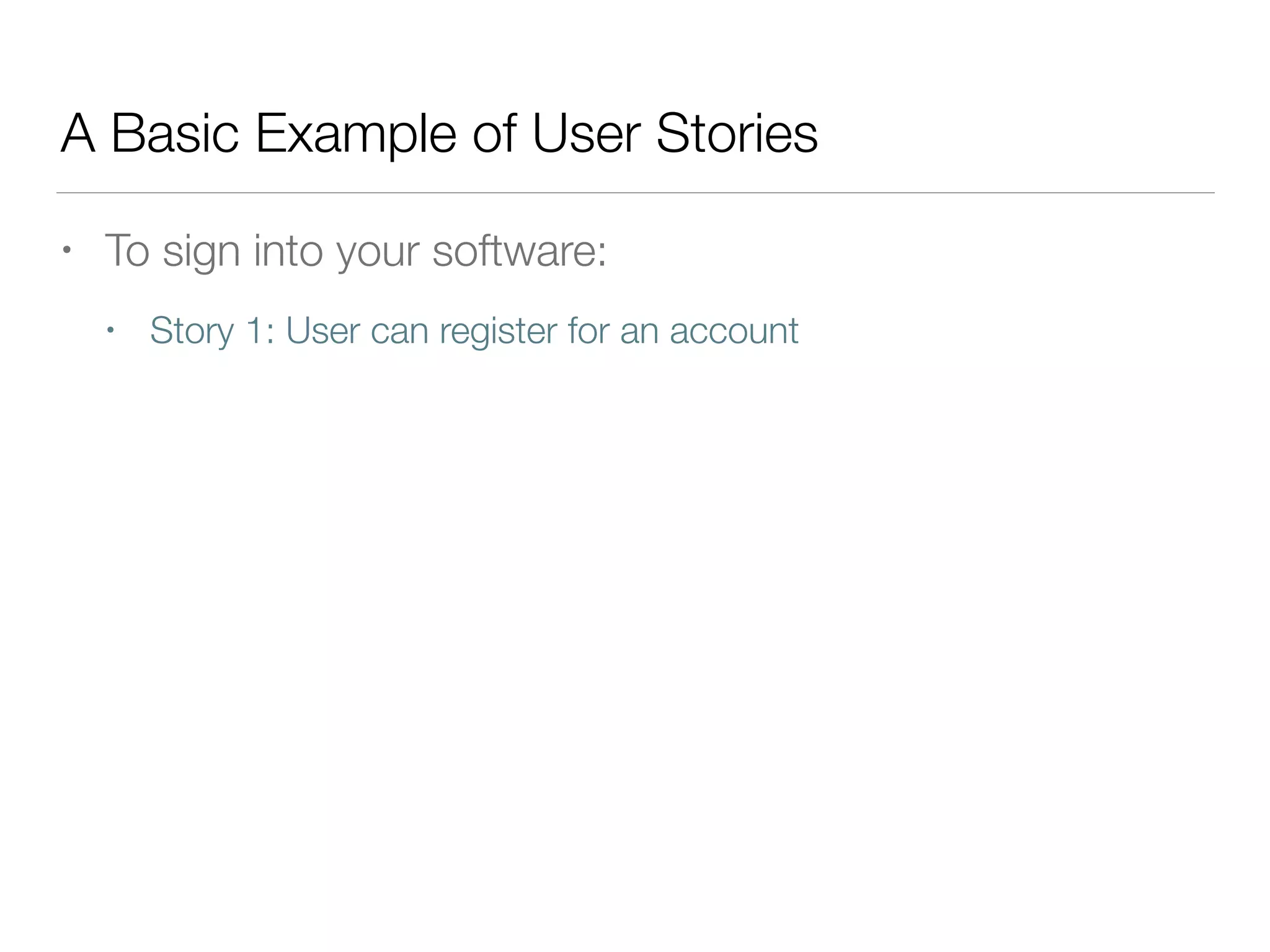Click the word "Example" in the title
Image resolution: width=1270 pixels, height=952 pixels.
point(355,134)
